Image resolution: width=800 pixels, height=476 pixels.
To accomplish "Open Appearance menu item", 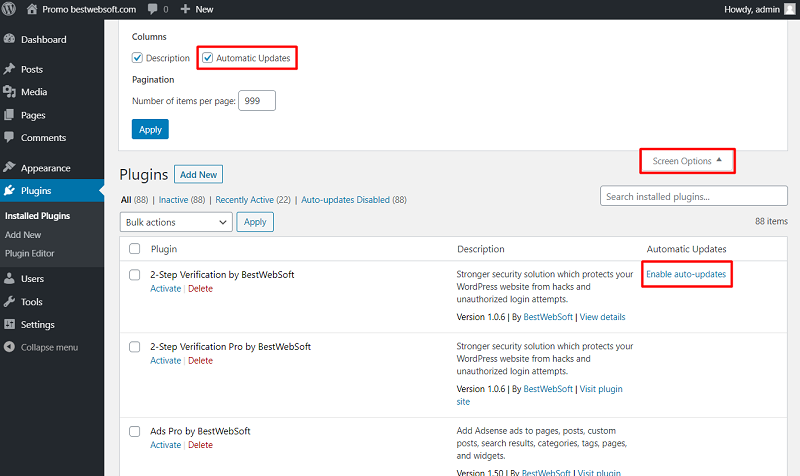I will [45, 168].
